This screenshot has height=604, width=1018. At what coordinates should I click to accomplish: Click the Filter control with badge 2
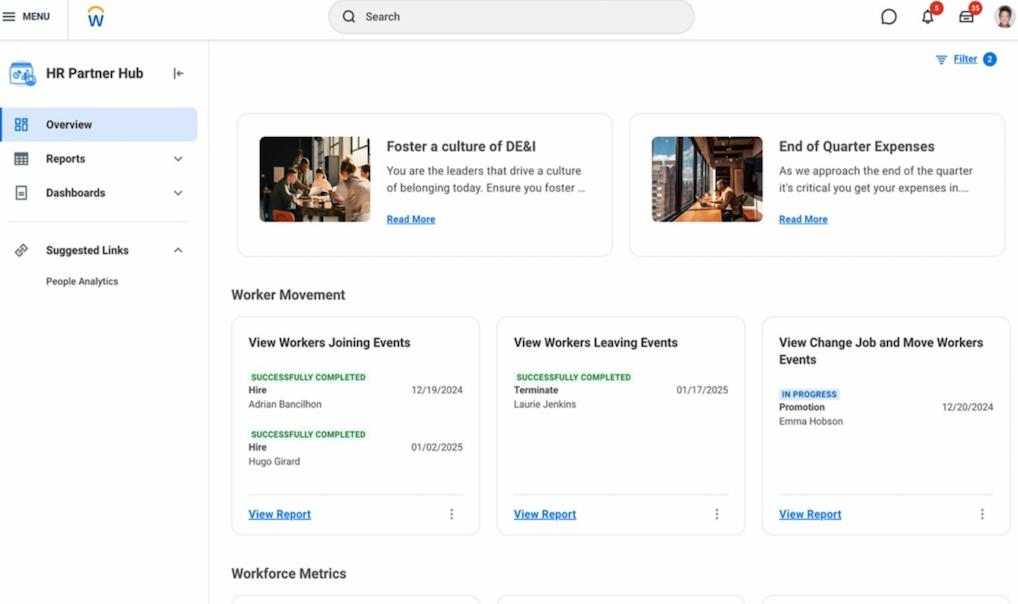tap(961, 59)
